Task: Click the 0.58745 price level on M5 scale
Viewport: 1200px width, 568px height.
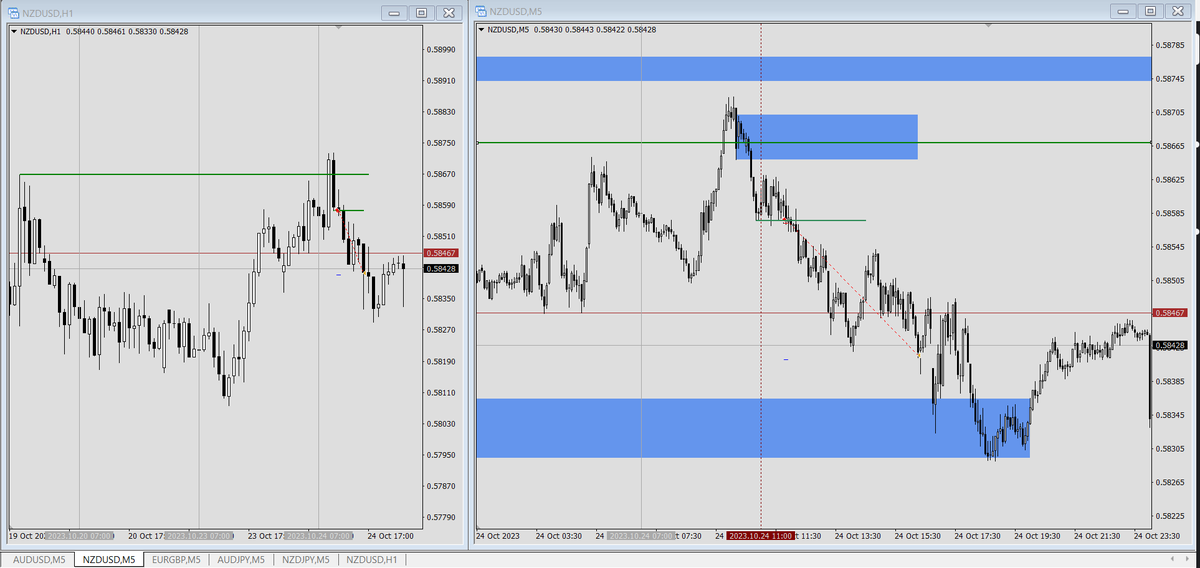Action: click(x=1170, y=79)
